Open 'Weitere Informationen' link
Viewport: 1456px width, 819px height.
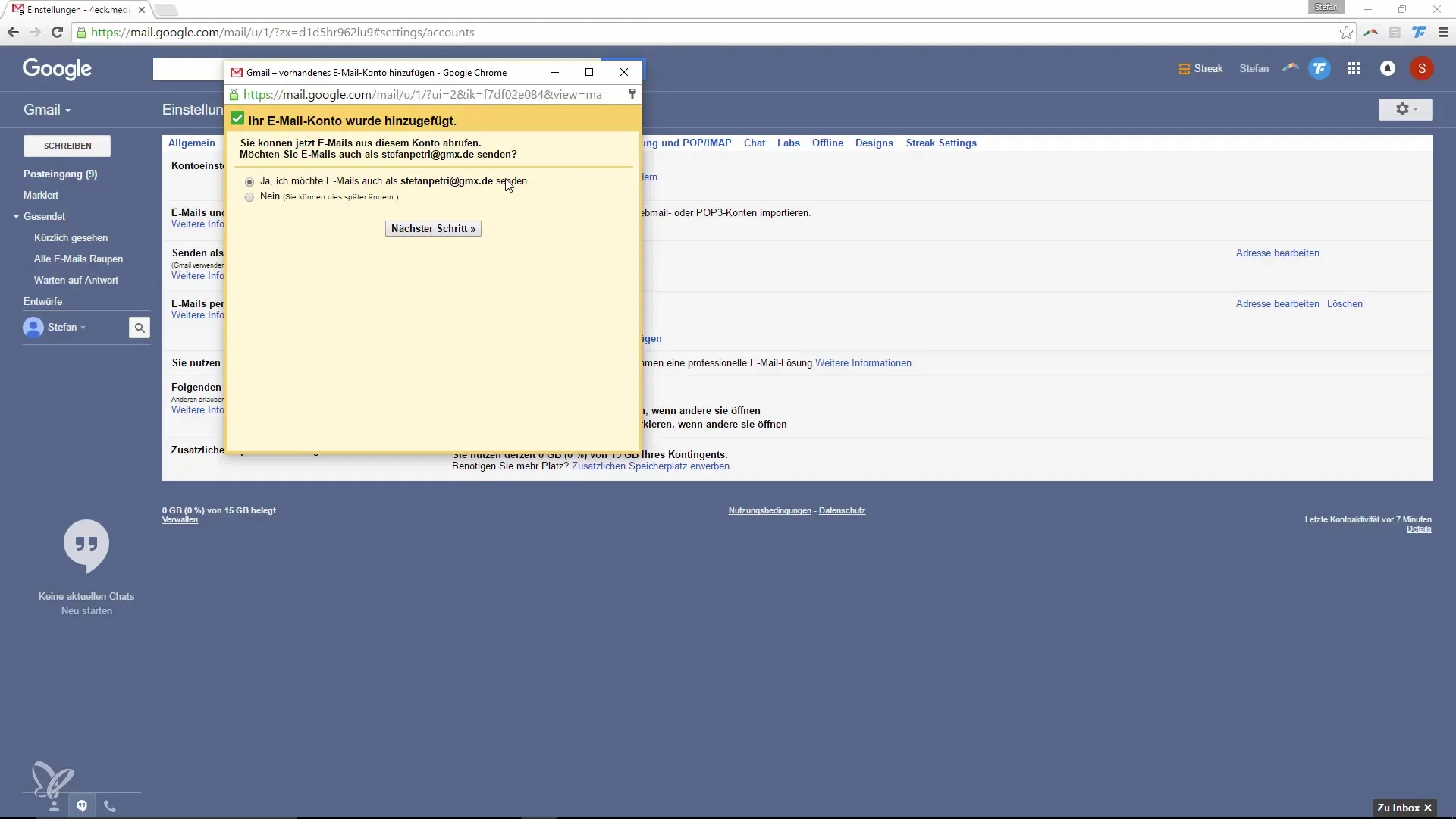(863, 363)
